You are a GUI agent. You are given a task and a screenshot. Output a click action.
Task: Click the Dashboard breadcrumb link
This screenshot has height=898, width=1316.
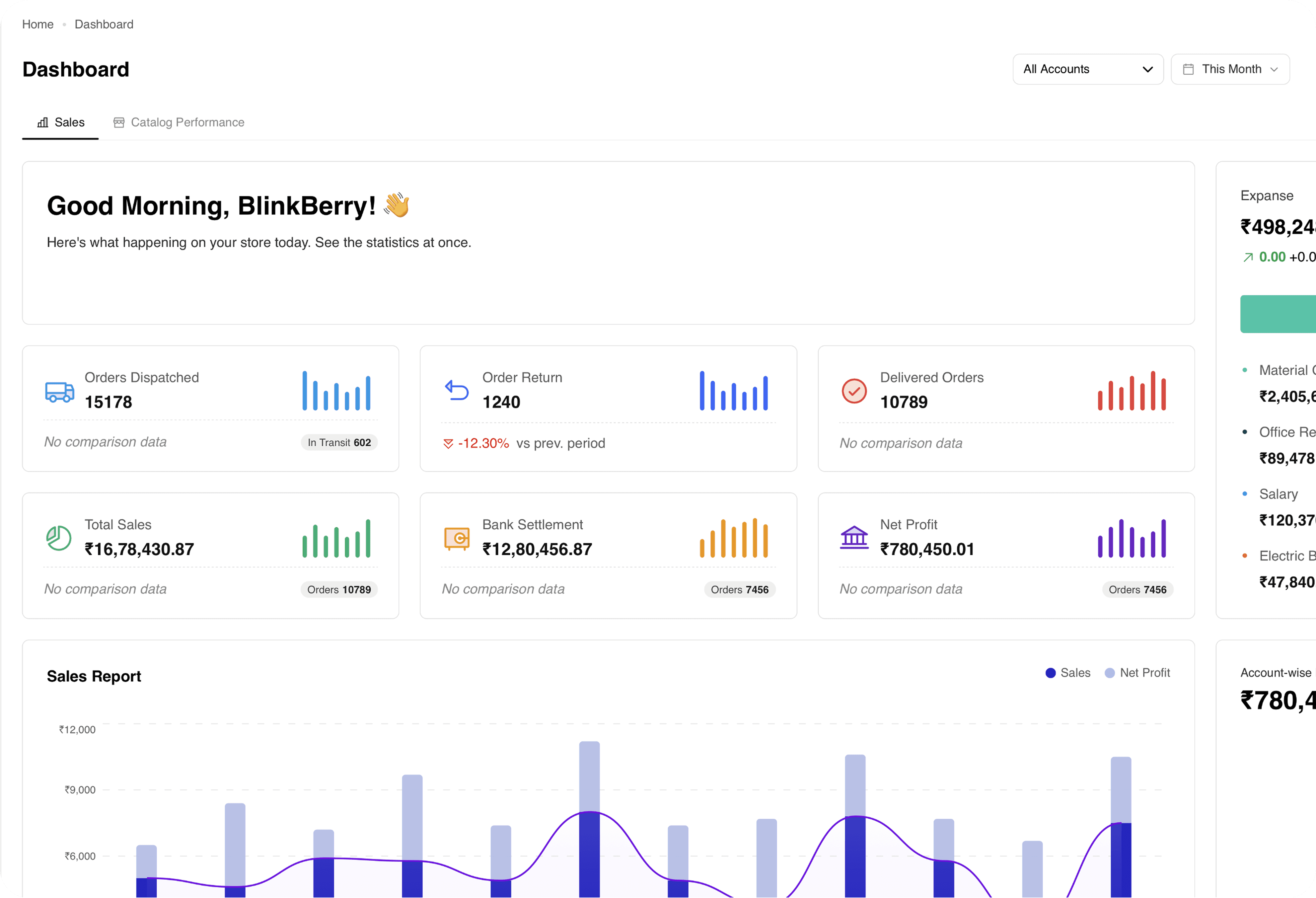click(104, 24)
